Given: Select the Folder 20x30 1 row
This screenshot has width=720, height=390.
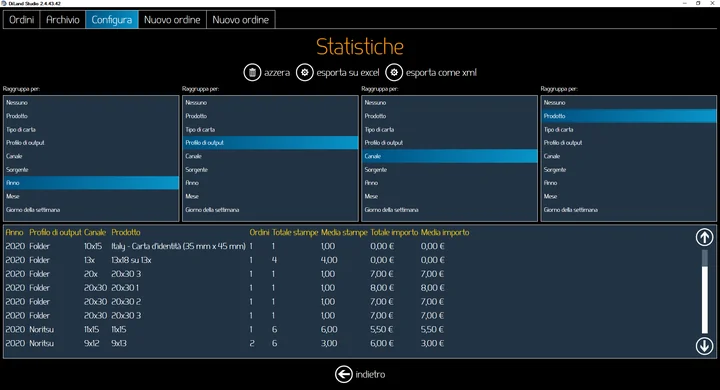Looking at the screenshot, I should [x=225, y=288].
